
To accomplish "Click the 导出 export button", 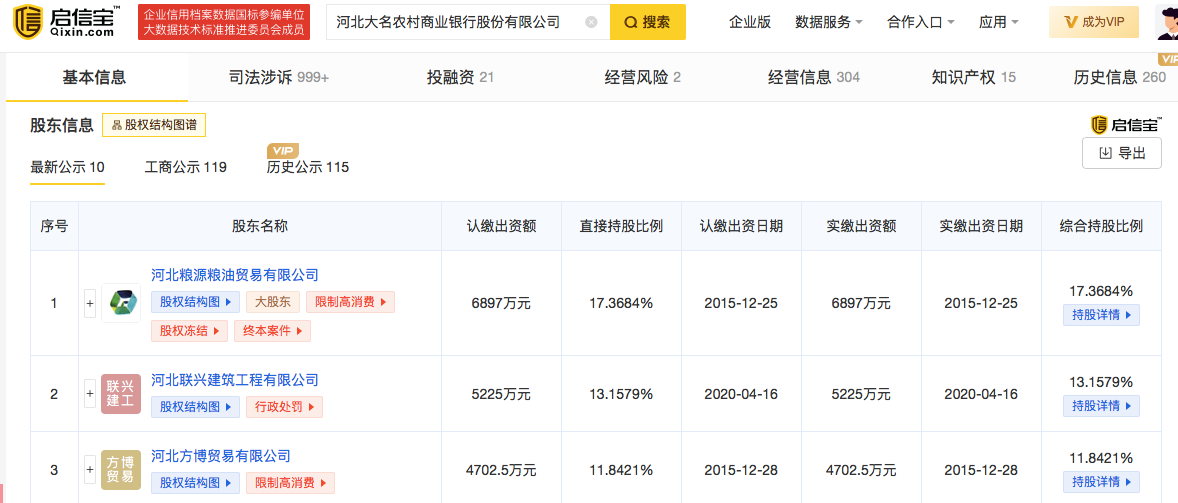I will [x=1121, y=153].
